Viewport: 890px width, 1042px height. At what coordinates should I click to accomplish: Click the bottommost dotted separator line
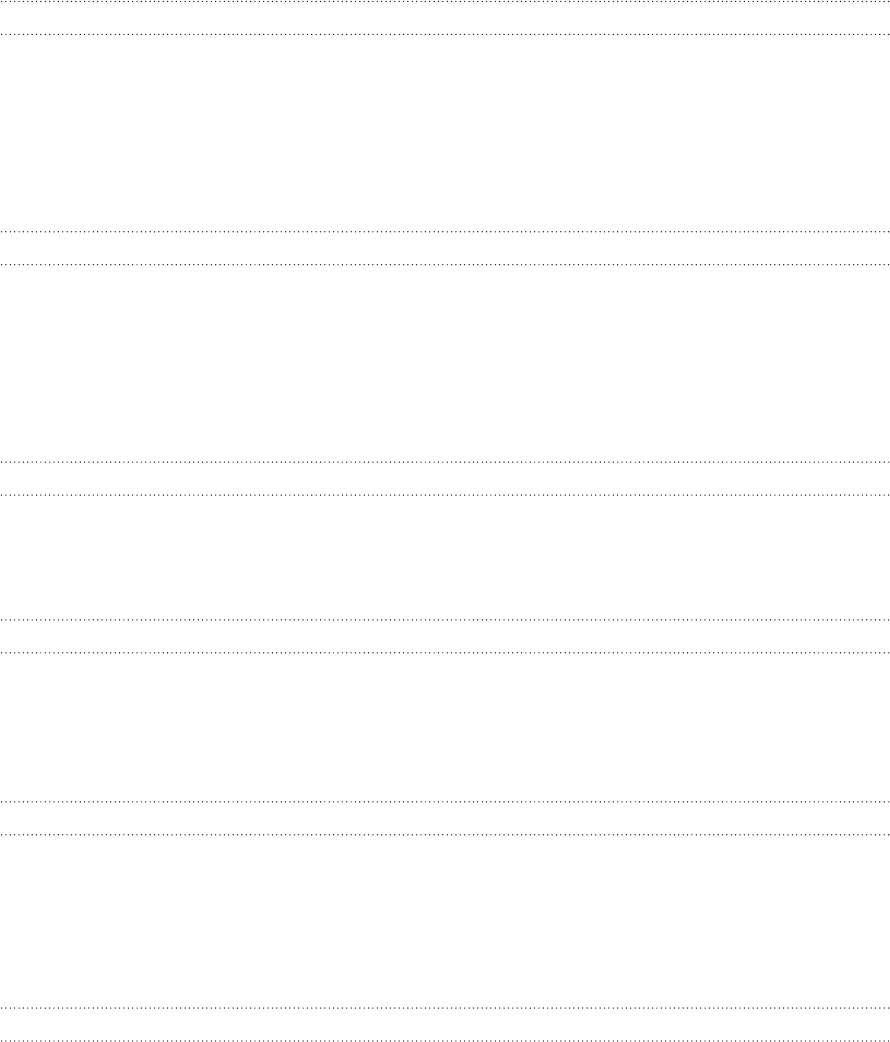tap(445, 1040)
